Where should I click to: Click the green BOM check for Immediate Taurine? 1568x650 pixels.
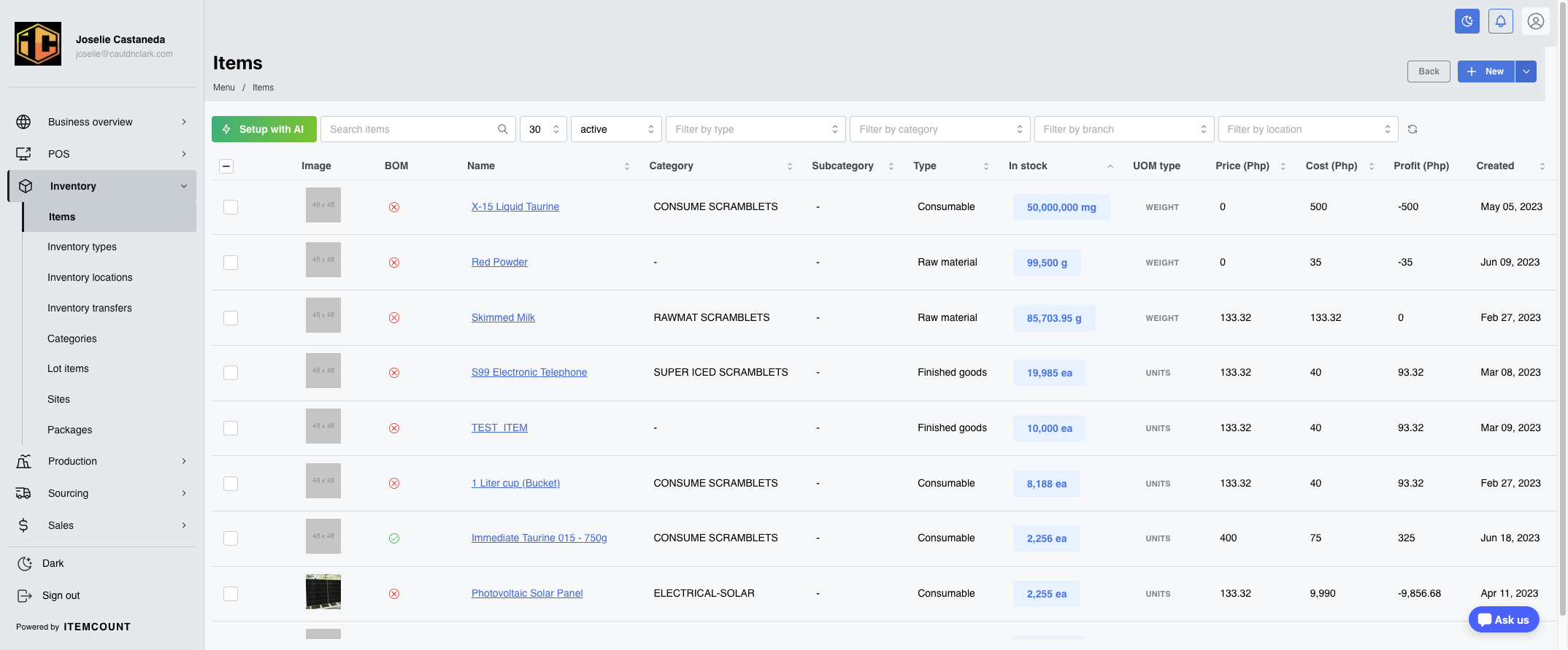coord(394,538)
